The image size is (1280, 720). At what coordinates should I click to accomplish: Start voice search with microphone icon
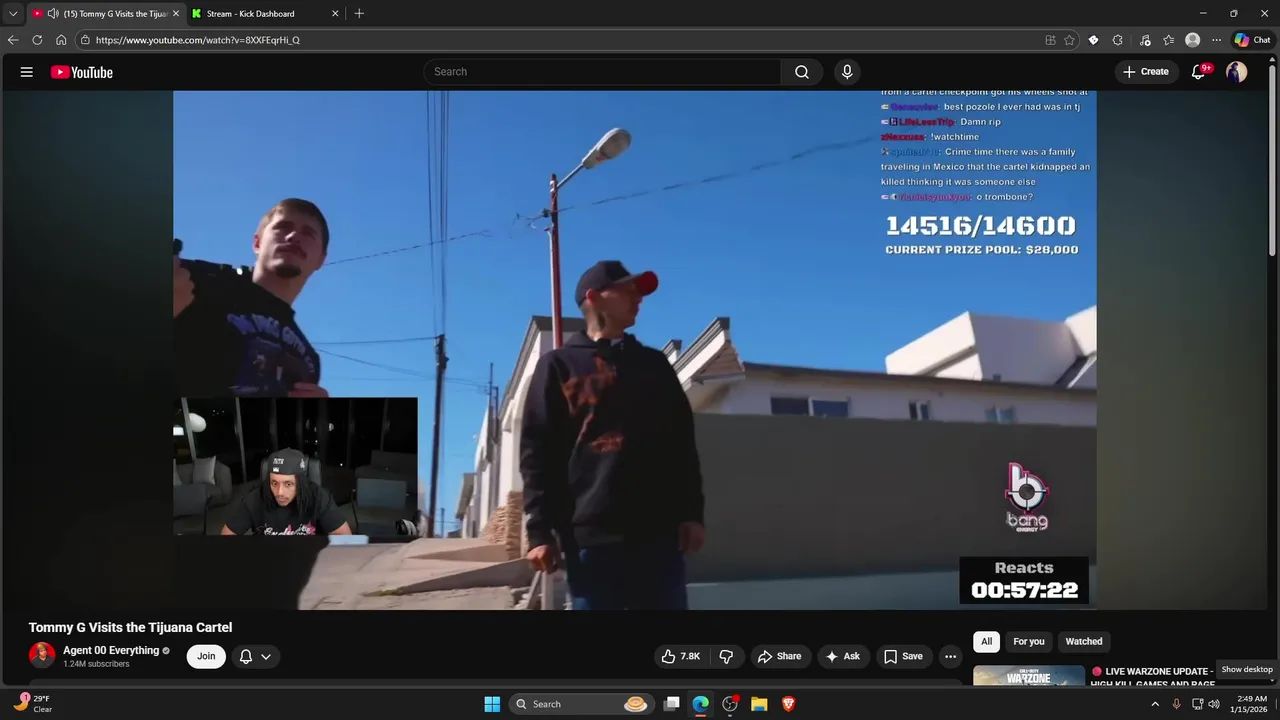[847, 72]
